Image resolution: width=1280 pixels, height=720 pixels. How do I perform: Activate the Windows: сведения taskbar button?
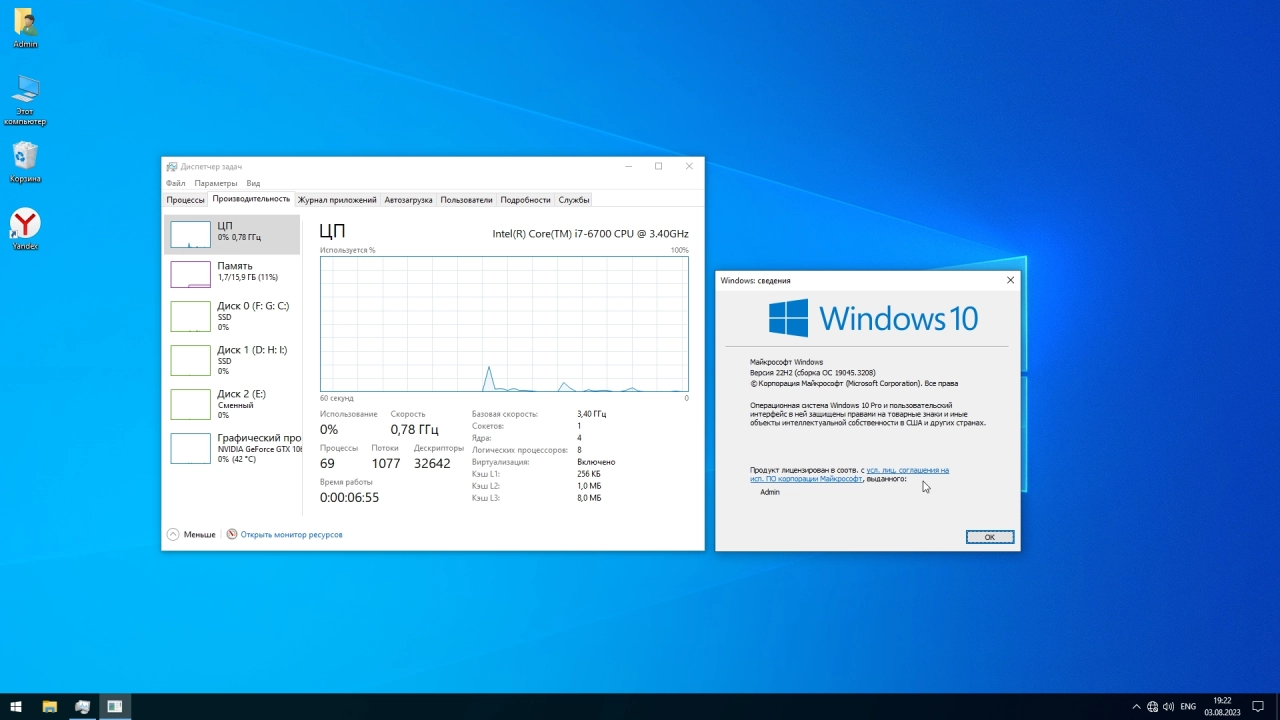(x=115, y=706)
